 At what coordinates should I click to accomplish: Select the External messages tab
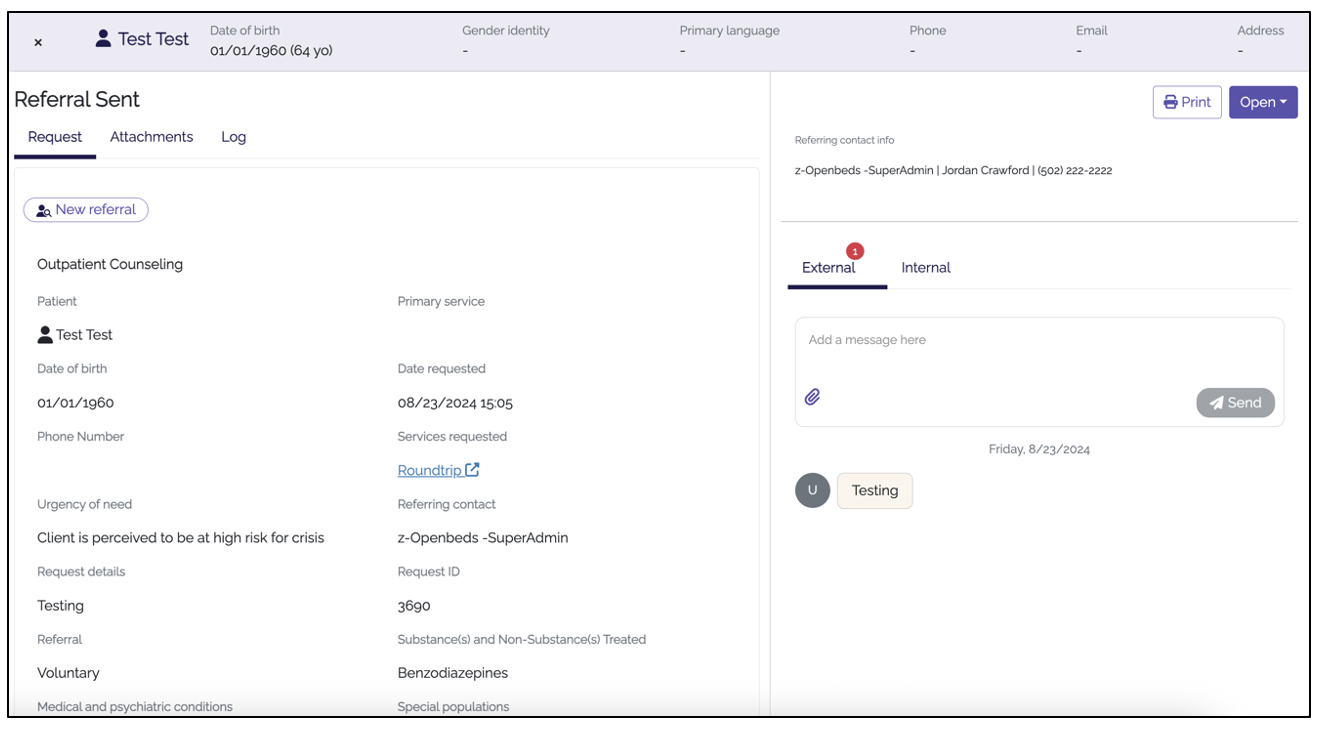point(829,267)
